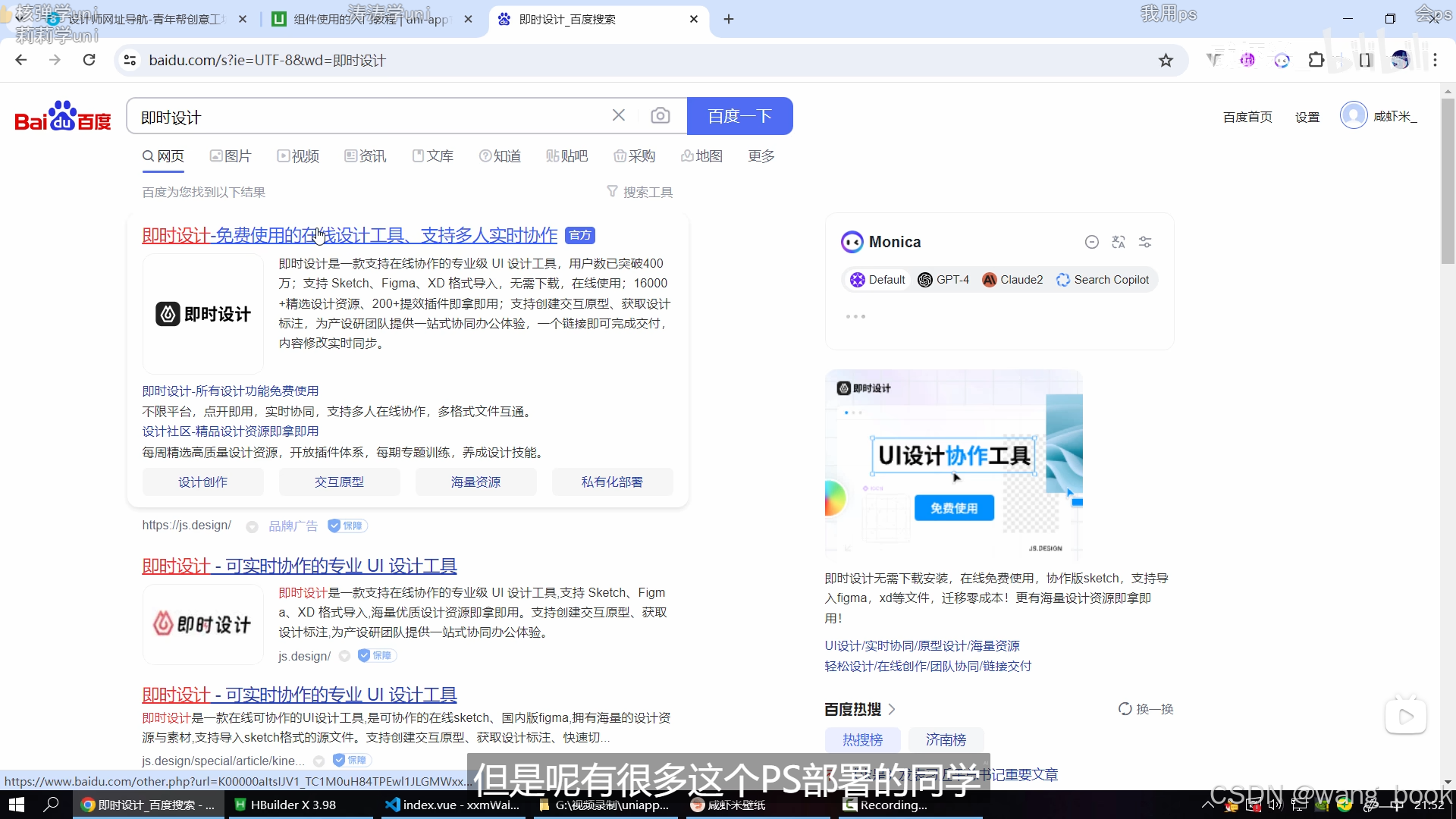Image resolution: width=1456 pixels, height=819 pixels.
Task: Clear the Baidu search box text
Action: coord(619,115)
